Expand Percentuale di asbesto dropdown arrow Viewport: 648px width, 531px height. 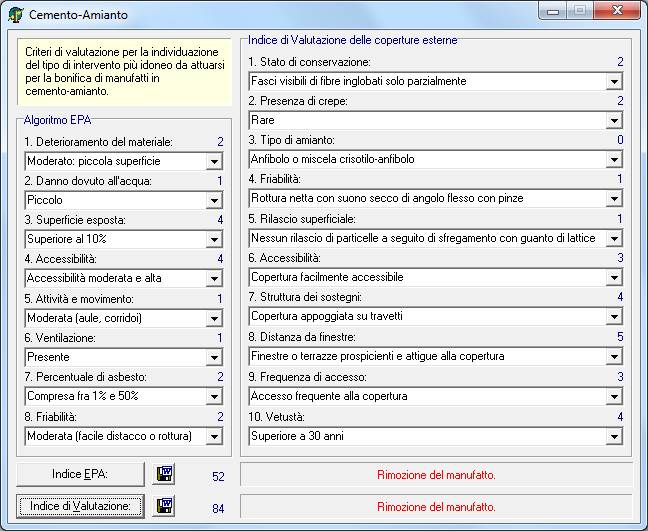click(214, 397)
